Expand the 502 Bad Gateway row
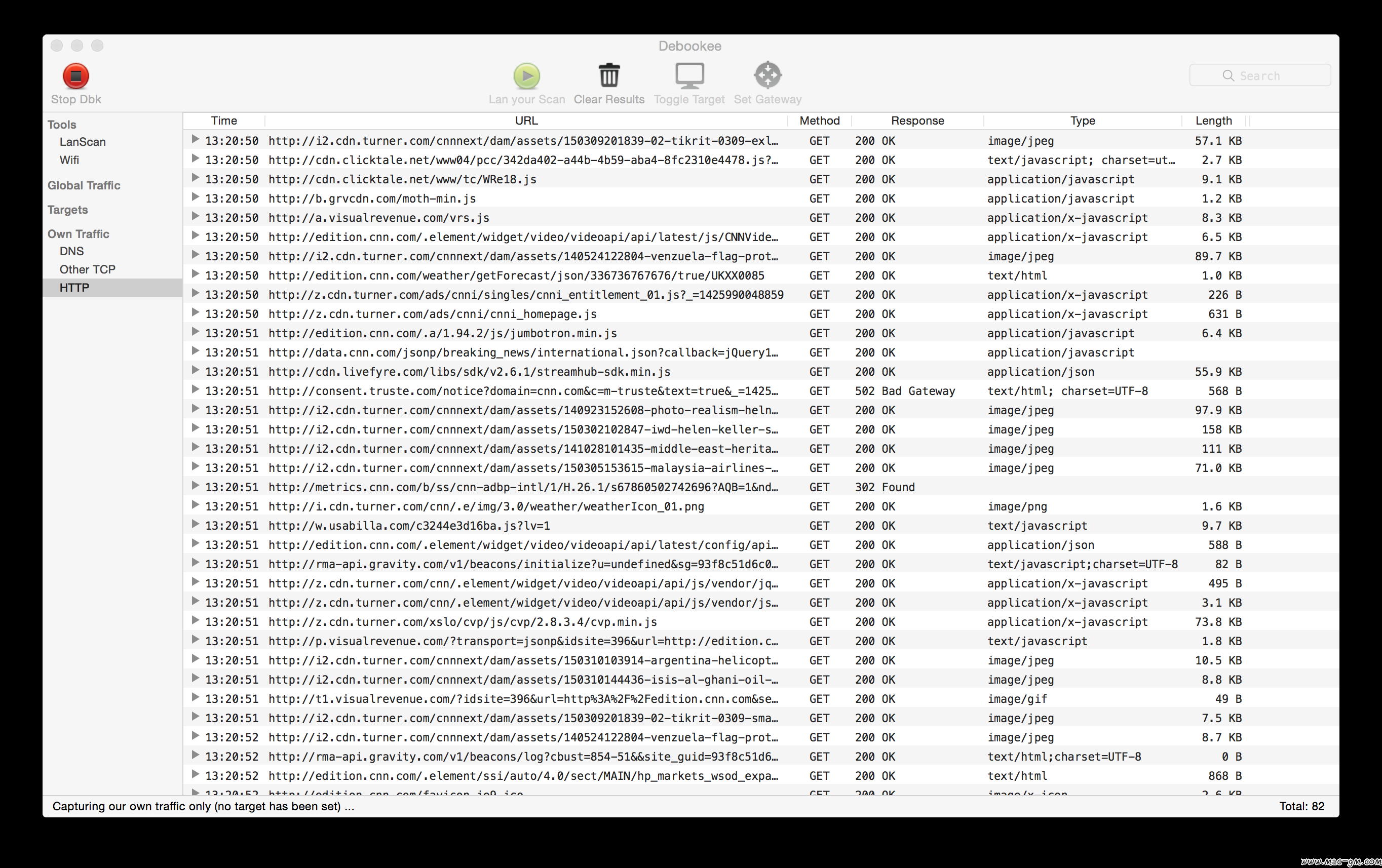This screenshot has height=868, width=1382. coord(195,390)
